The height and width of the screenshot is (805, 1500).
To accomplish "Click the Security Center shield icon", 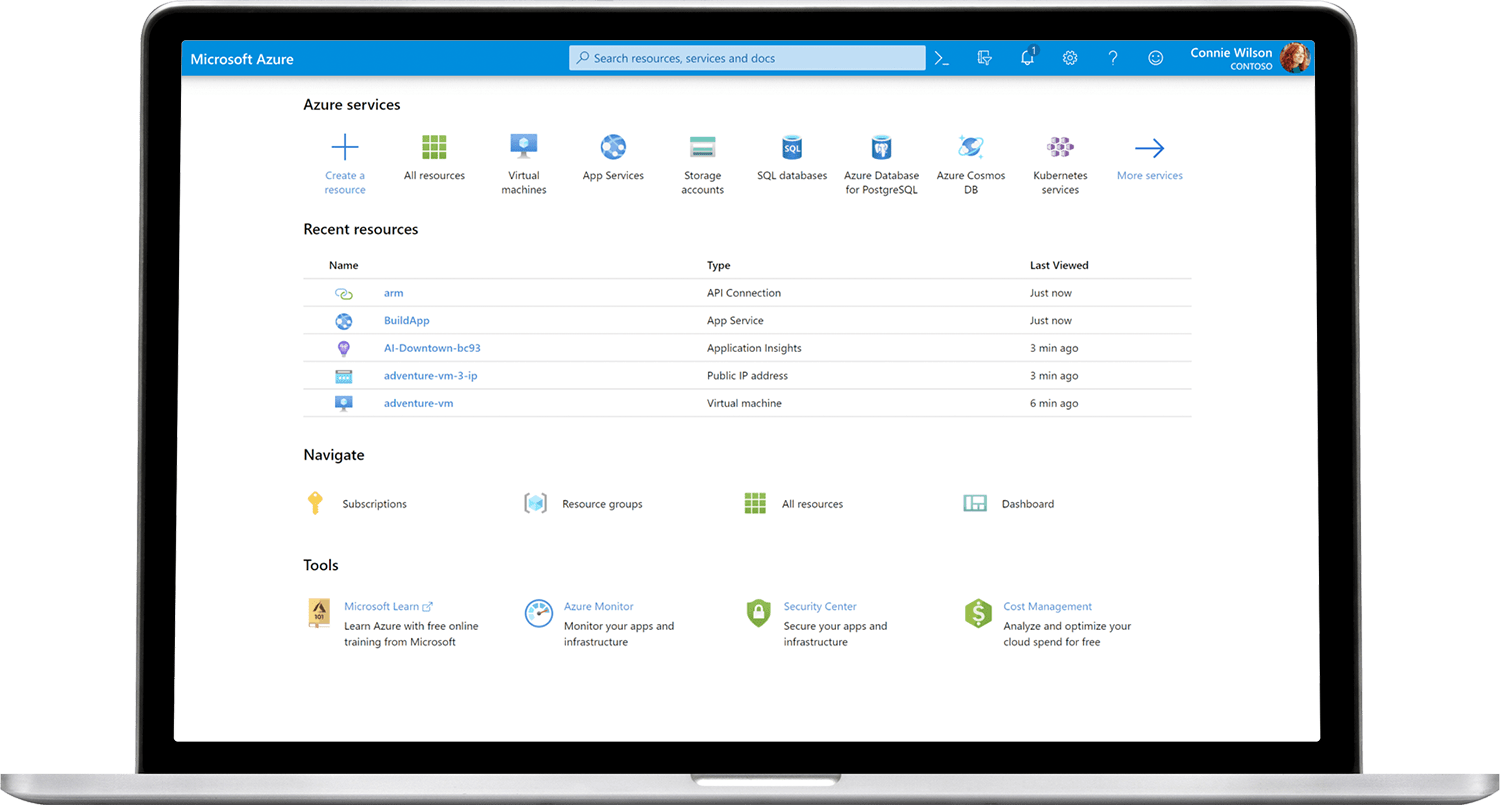I will [x=759, y=613].
